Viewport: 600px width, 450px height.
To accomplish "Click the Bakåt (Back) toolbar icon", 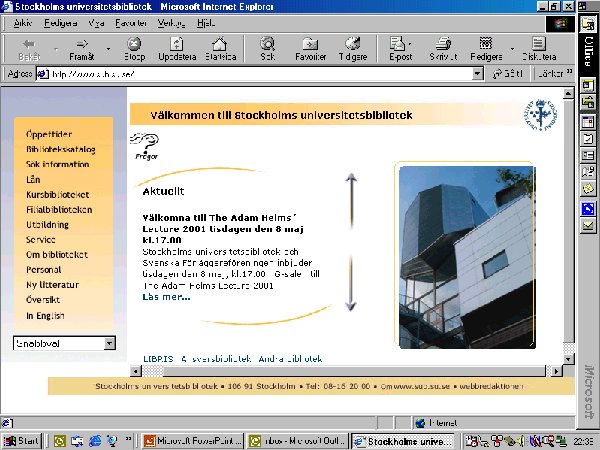I will [29, 47].
